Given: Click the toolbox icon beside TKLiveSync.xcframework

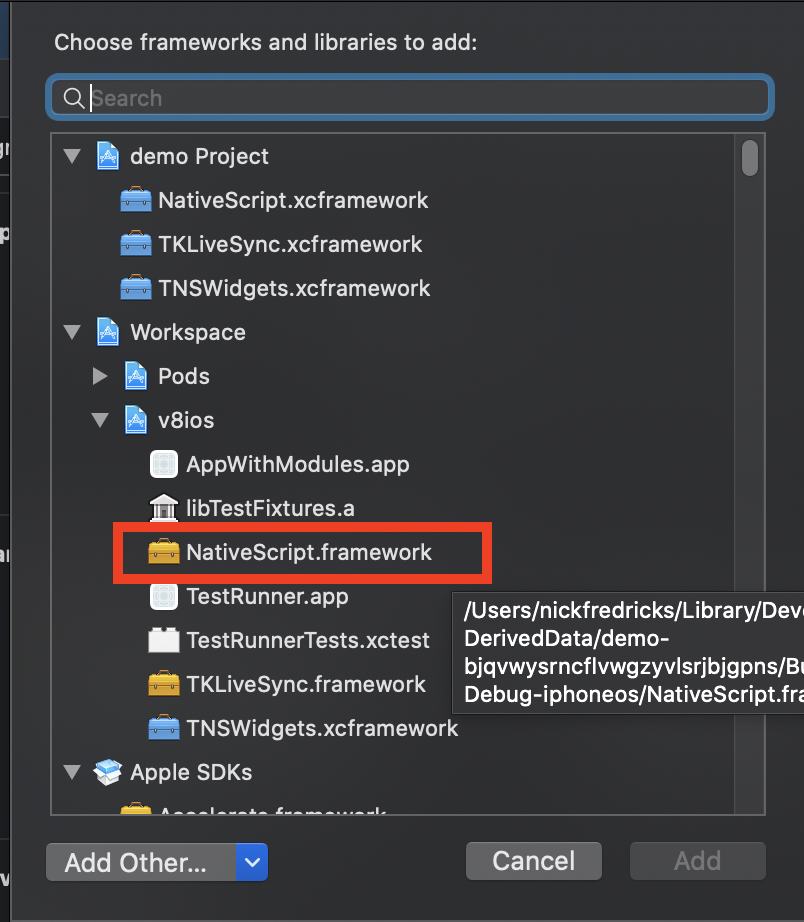Looking at the screenshot, I should 136,244.
